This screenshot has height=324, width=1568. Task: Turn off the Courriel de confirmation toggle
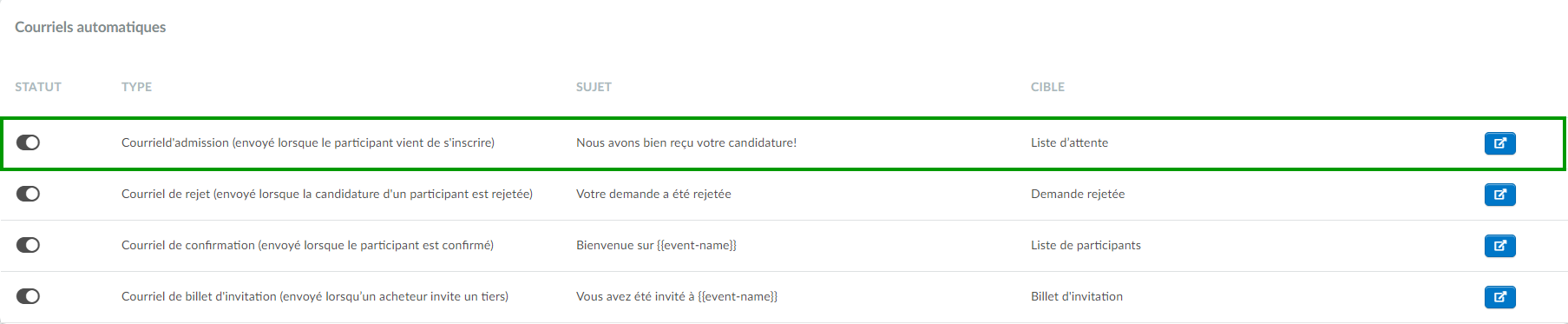[x=28, y=245]
